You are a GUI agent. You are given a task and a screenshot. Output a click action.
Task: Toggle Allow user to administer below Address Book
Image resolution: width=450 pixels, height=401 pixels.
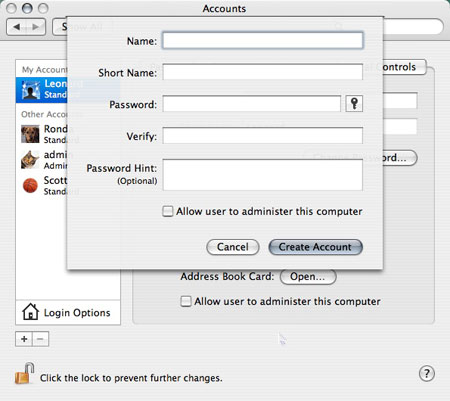tap(186, 301)
